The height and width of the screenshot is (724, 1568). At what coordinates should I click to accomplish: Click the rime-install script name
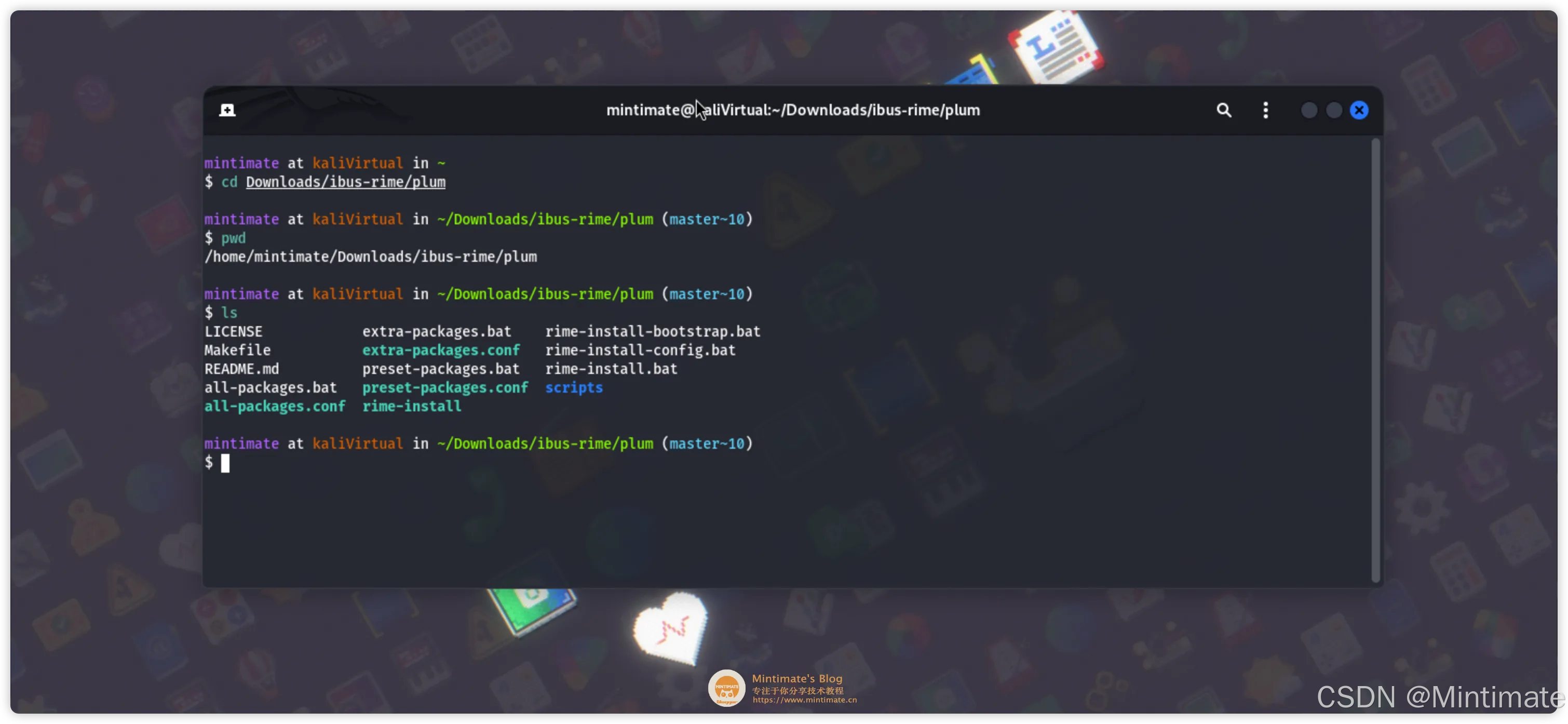(x=412, y=406)
